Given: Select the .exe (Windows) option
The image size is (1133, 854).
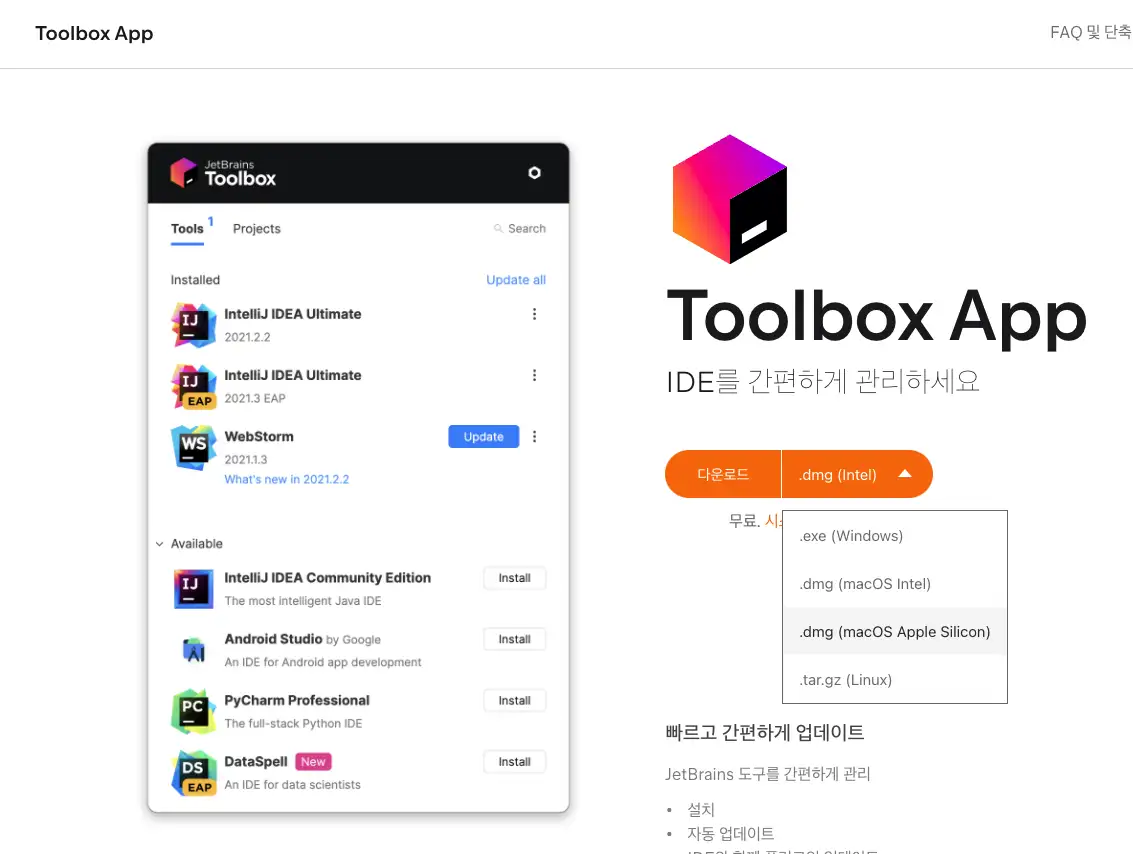Looking at the screenshot, I should (895, 536).
